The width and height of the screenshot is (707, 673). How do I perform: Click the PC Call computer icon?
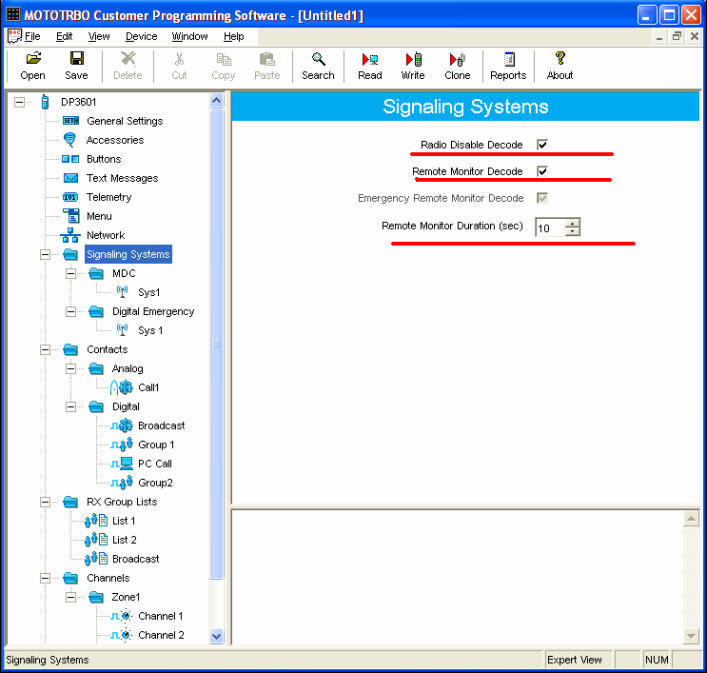(x=122, y=463)
